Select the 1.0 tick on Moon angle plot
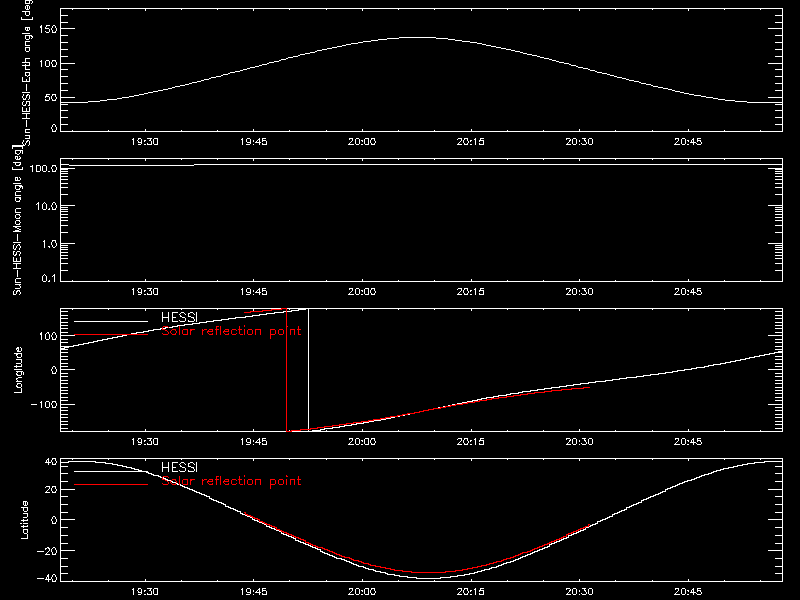Image resolution: width=800 pixels, height=600 pixels. [49, 244]
